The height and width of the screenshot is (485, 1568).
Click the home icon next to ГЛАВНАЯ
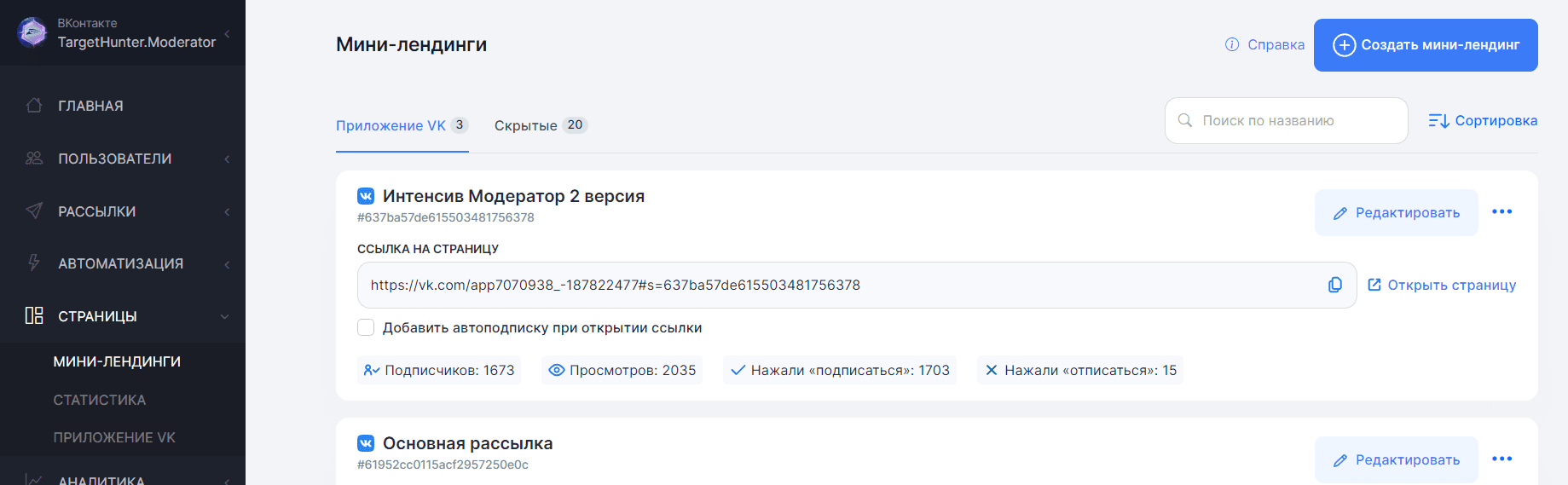(x=34, y=106)
